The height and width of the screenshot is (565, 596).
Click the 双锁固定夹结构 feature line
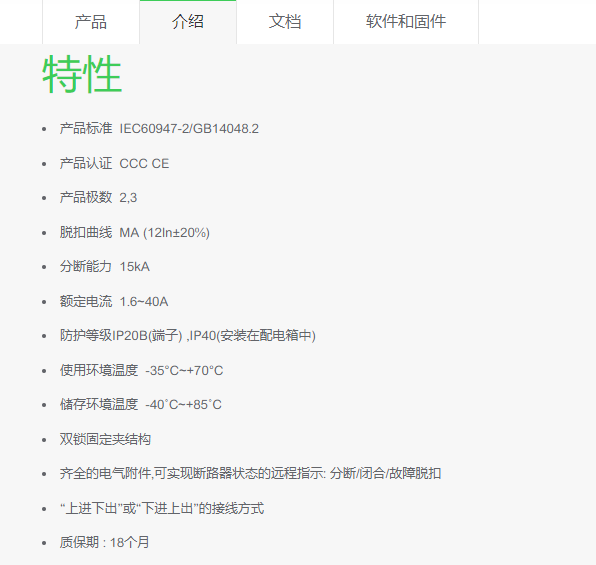105,440
